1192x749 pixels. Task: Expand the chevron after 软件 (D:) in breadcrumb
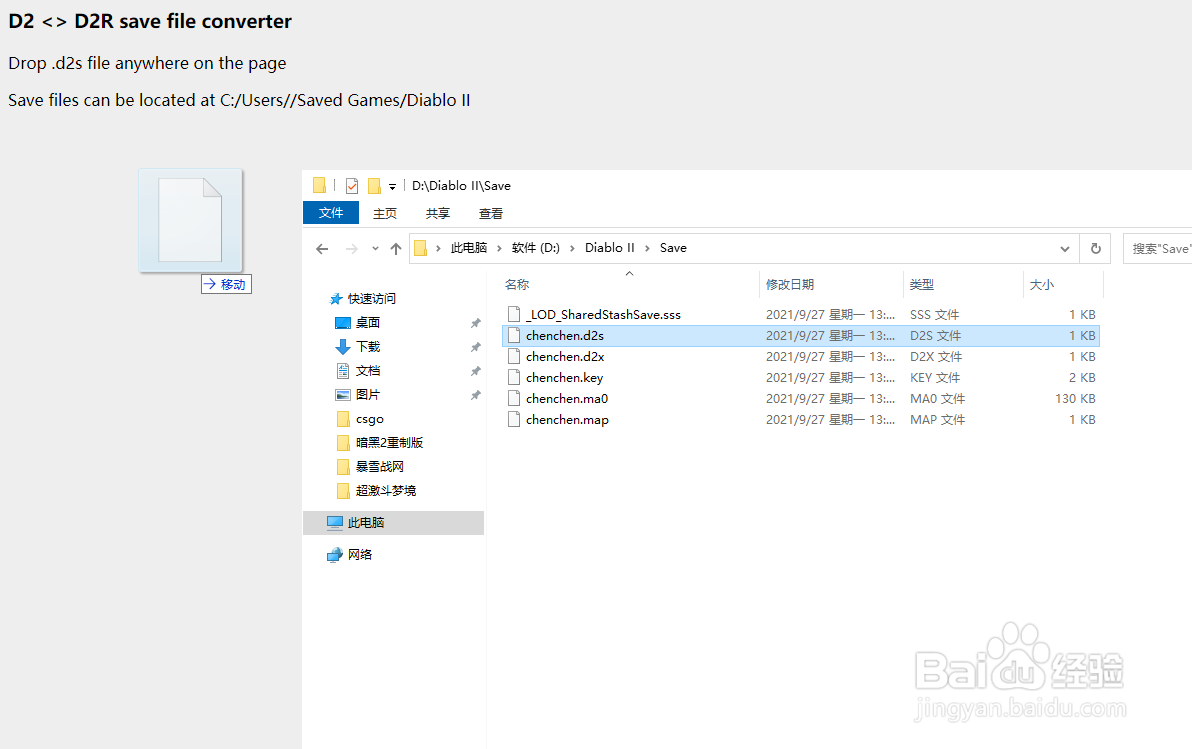pos(572,248)
